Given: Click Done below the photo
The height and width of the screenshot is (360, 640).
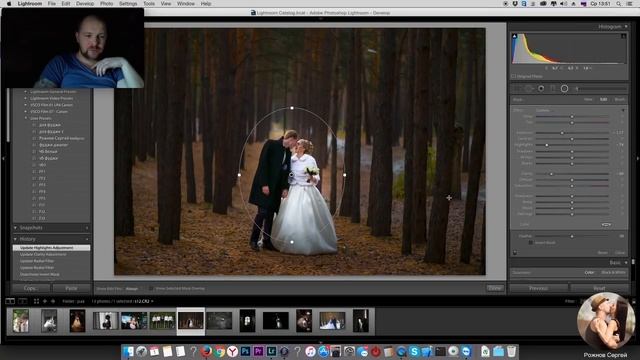Looking at the screenshot, I should click(x=495, y=288).
